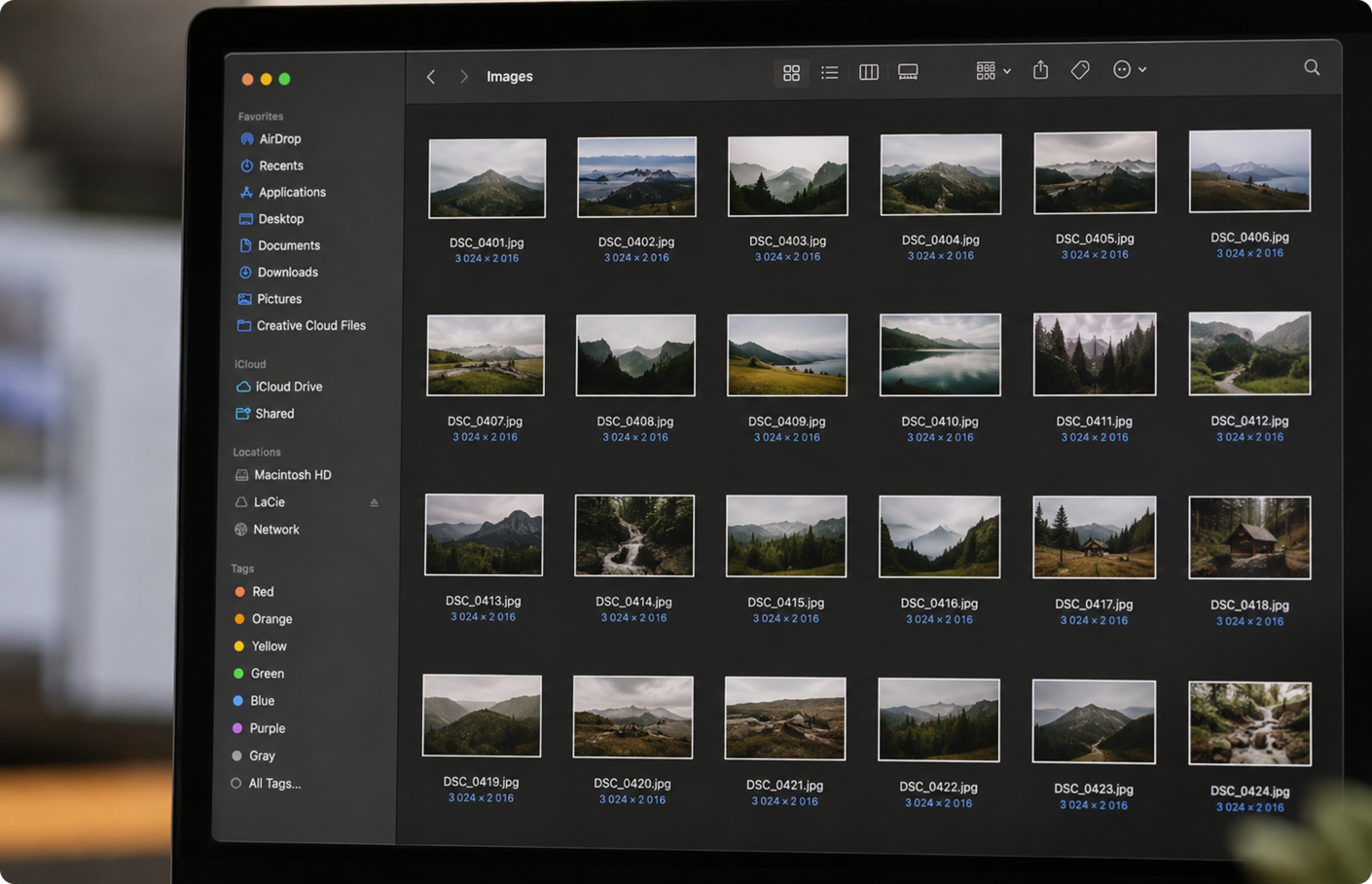Filter by the Orange tag
1372x884 pixels.
(x=263, y=619)
